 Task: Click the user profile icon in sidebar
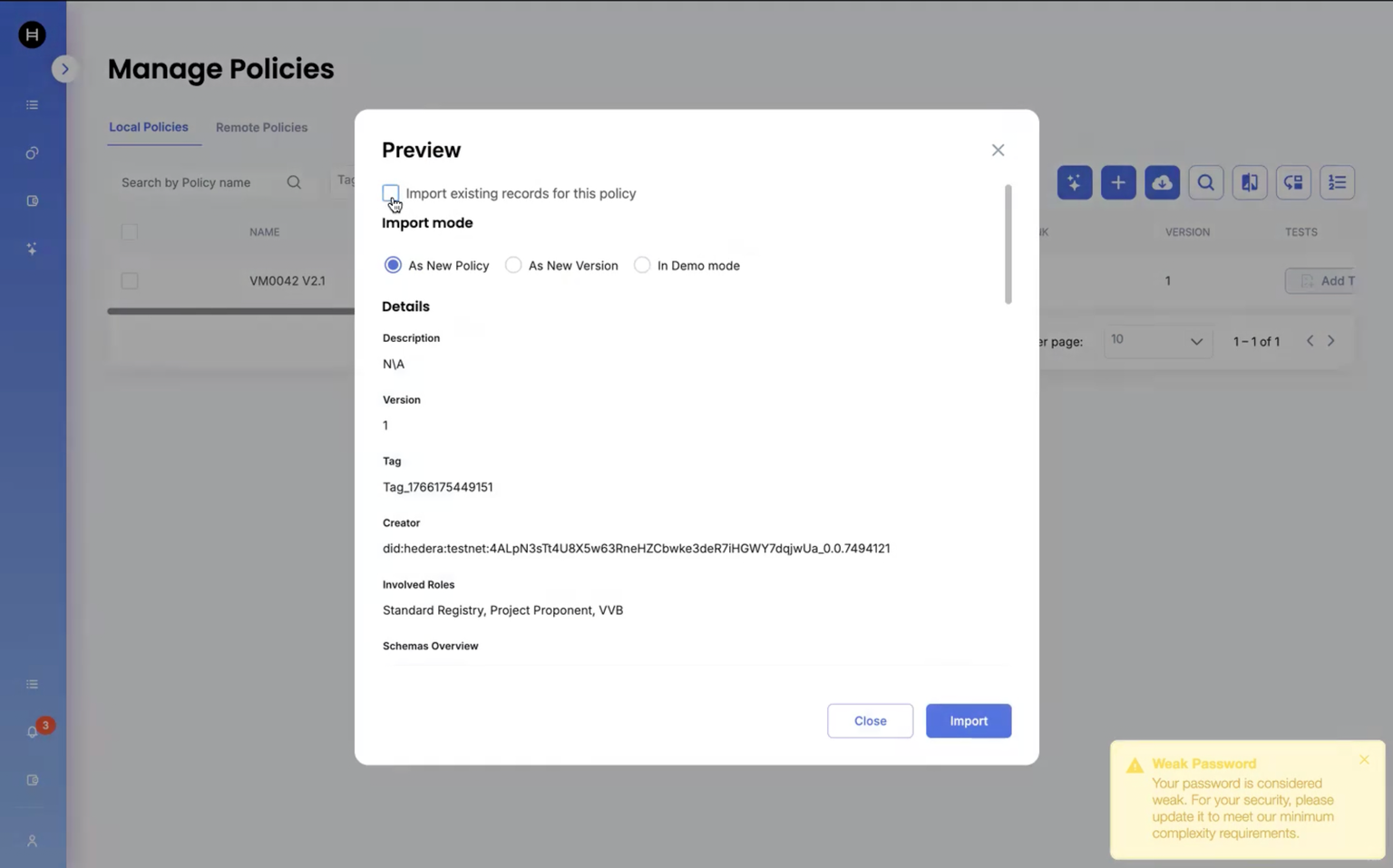coord(33,841)
